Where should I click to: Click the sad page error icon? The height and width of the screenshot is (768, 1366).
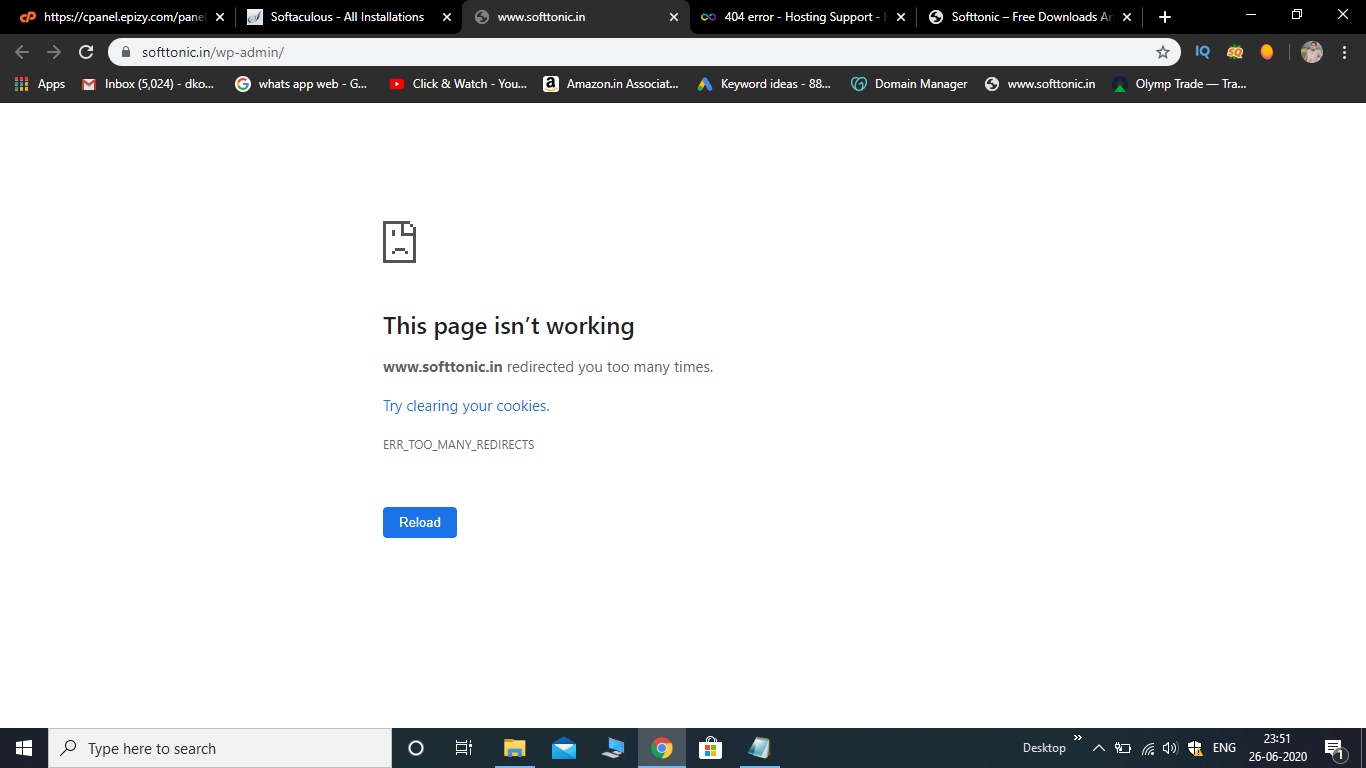tap(399, 242)
